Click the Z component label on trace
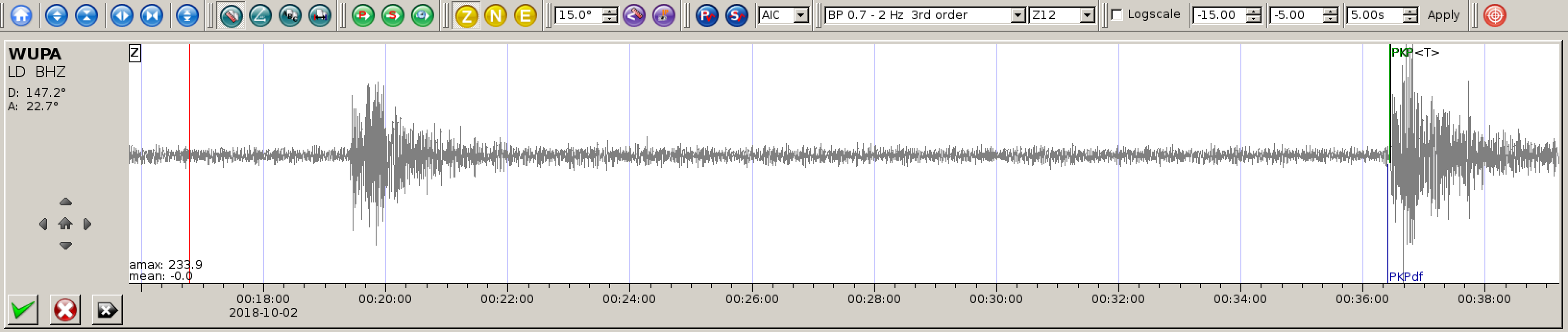This screenshot has width=1568, height=332. click(x=135, y=54)
